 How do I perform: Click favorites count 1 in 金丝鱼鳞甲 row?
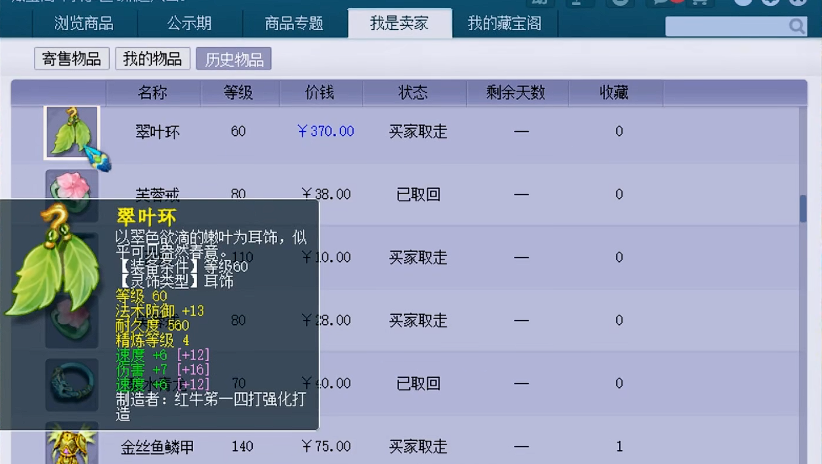pos(619,447)
